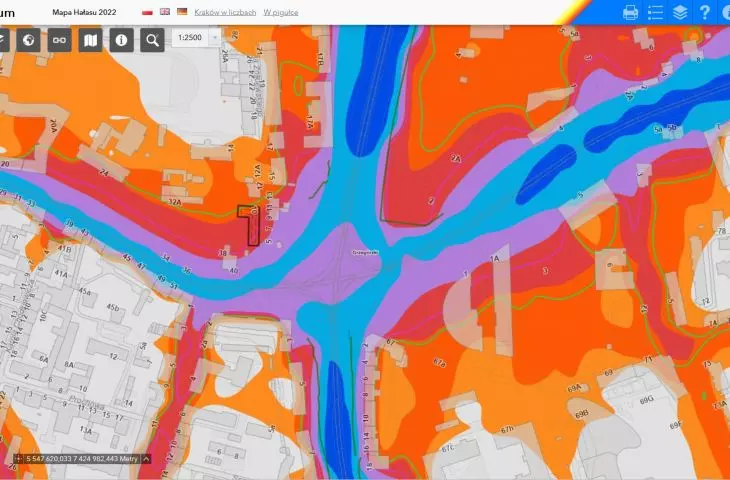Click building number 41B on the map
Viewport: 730px width, 480px height.
(65, 249)
